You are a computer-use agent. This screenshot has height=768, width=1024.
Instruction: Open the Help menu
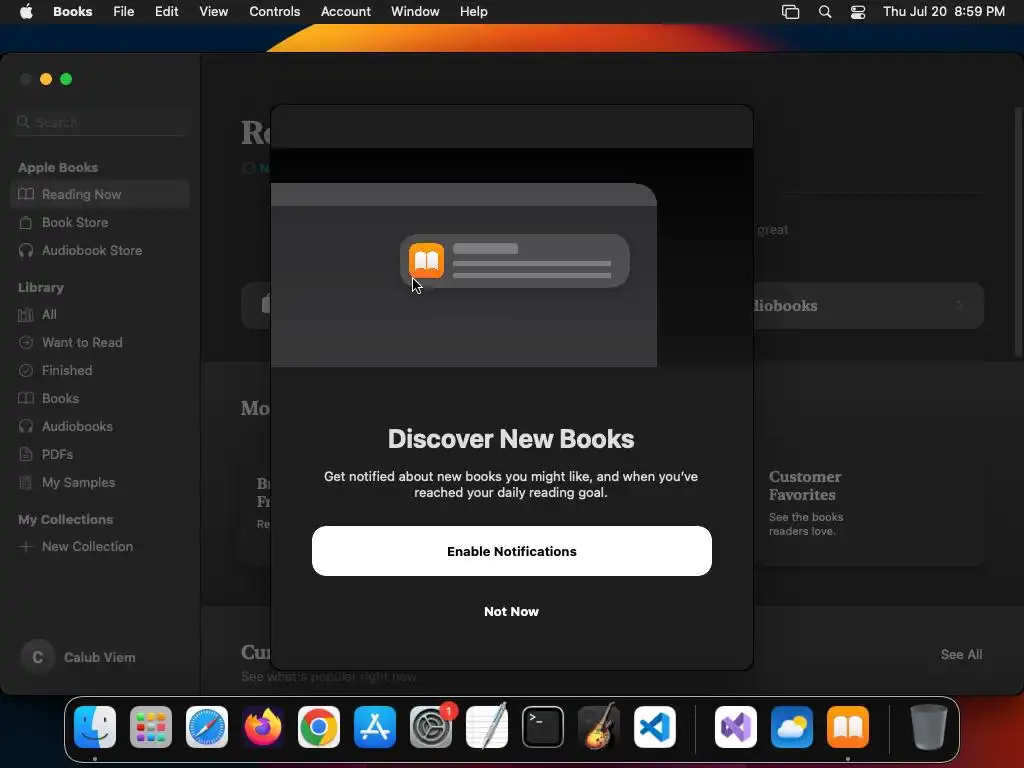[x=473, y=11]
